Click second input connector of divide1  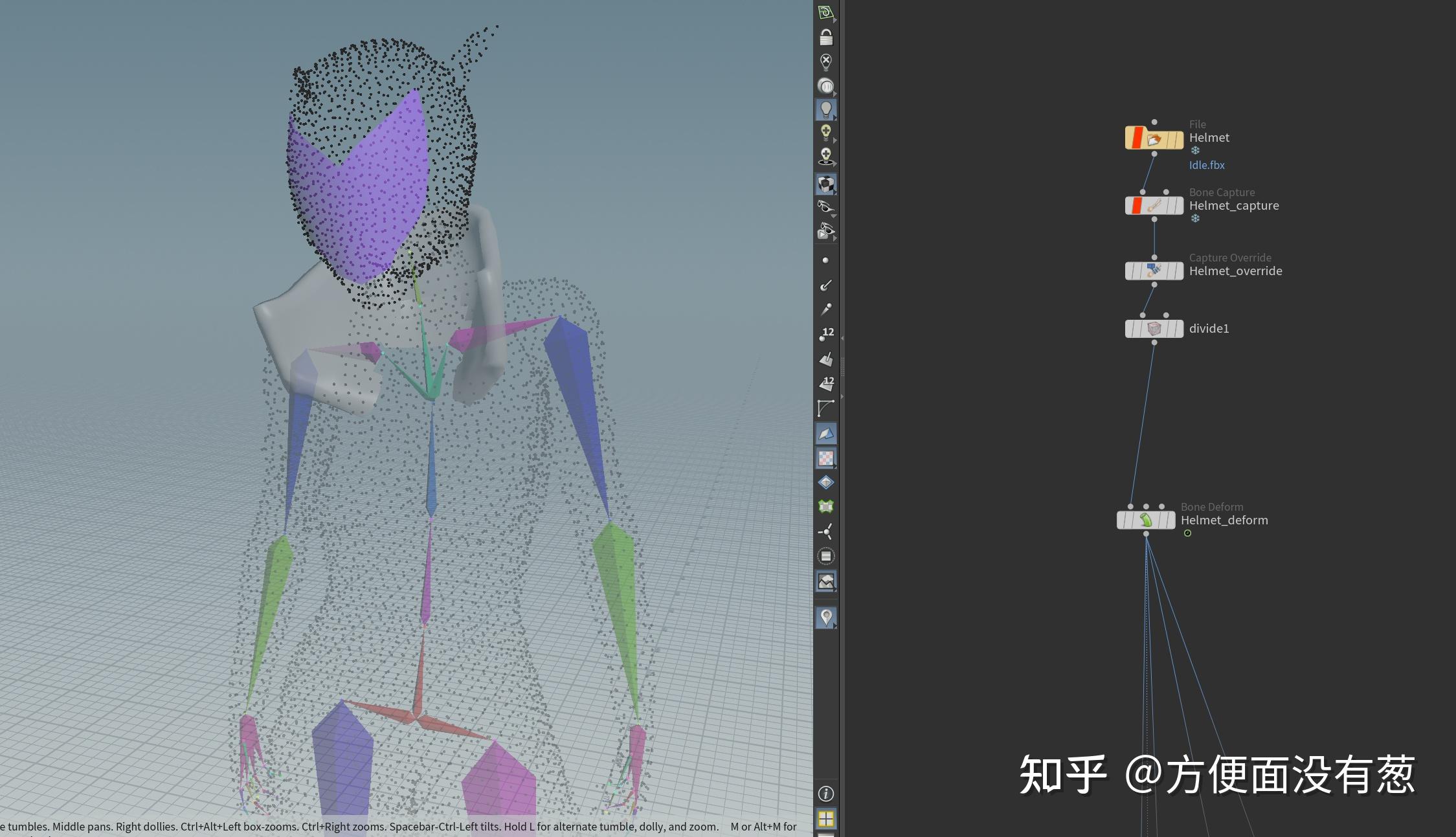(1166, 315)
